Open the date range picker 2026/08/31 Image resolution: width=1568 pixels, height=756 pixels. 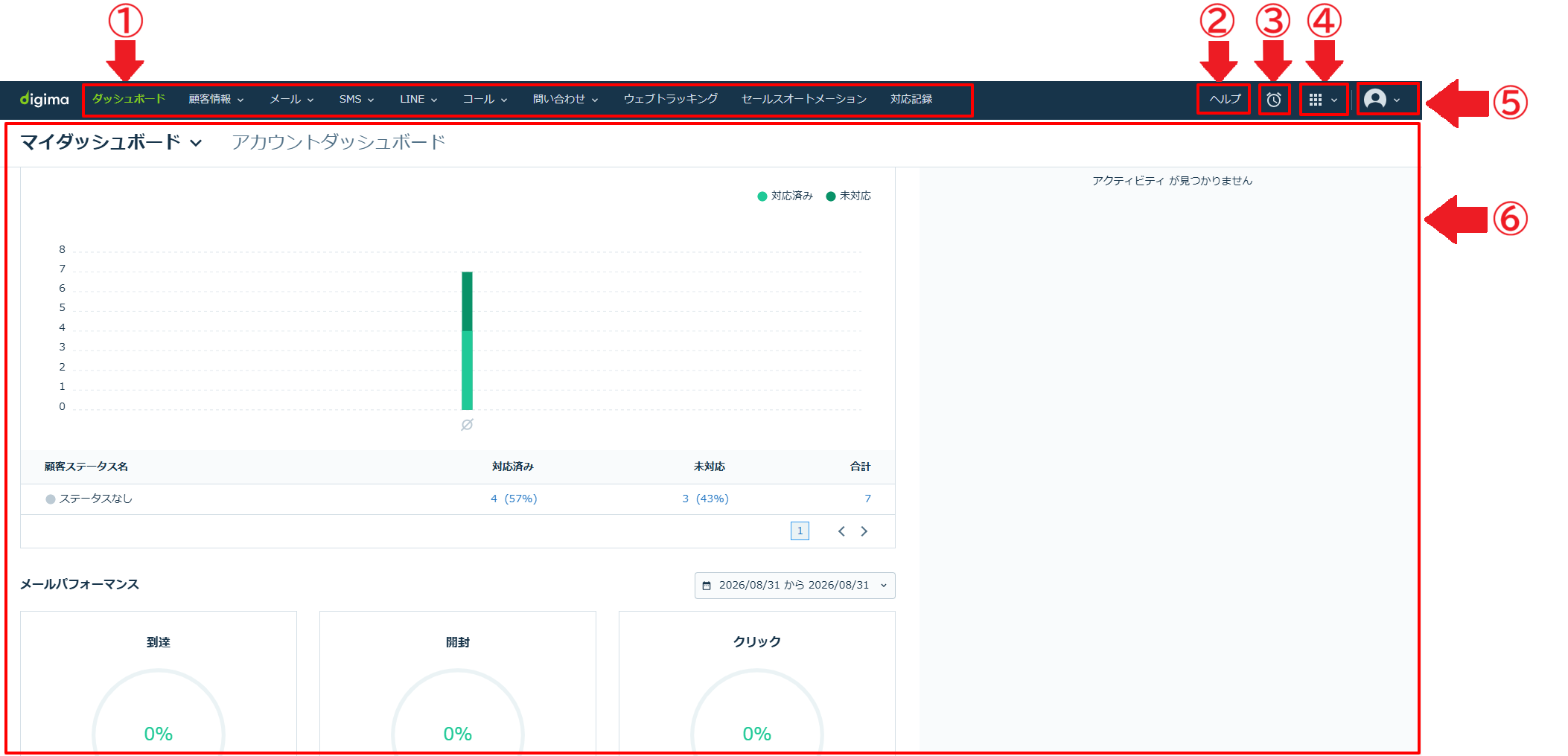[x=795, y=586]
